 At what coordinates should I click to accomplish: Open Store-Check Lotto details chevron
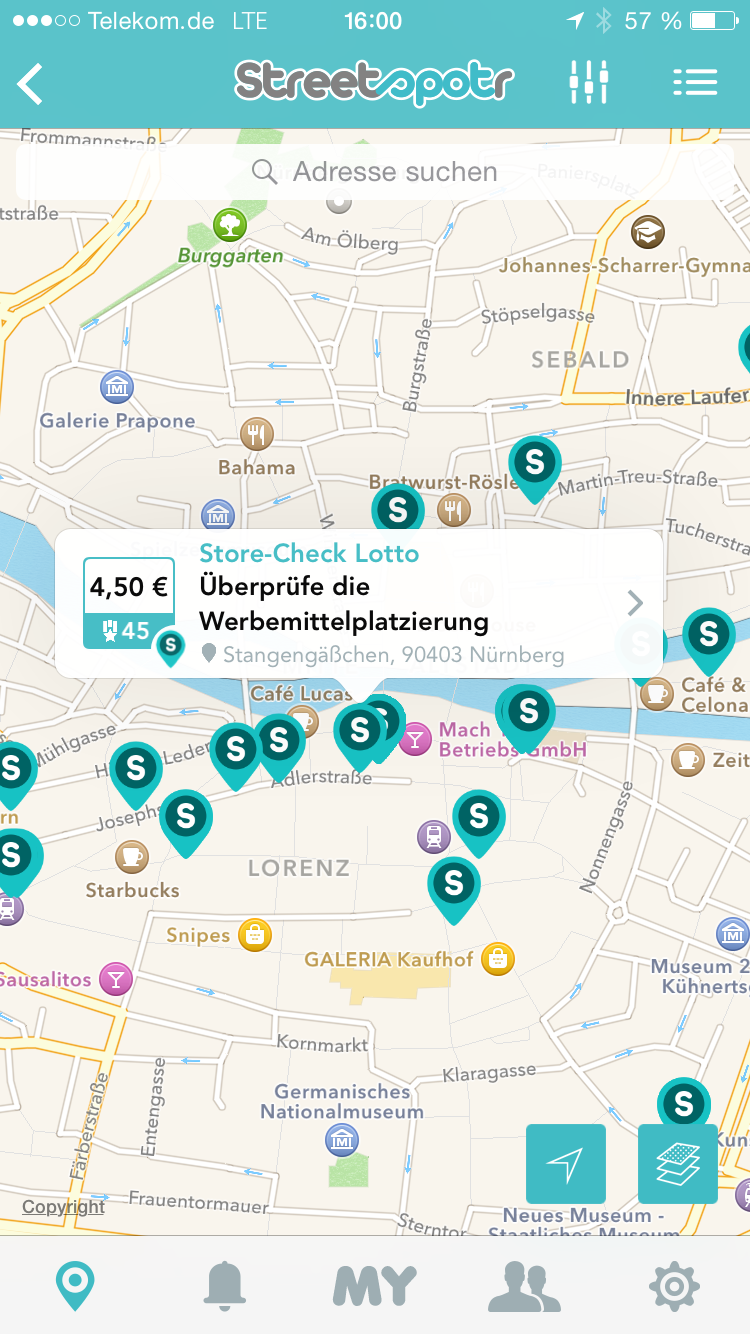[x=635, y=603]
